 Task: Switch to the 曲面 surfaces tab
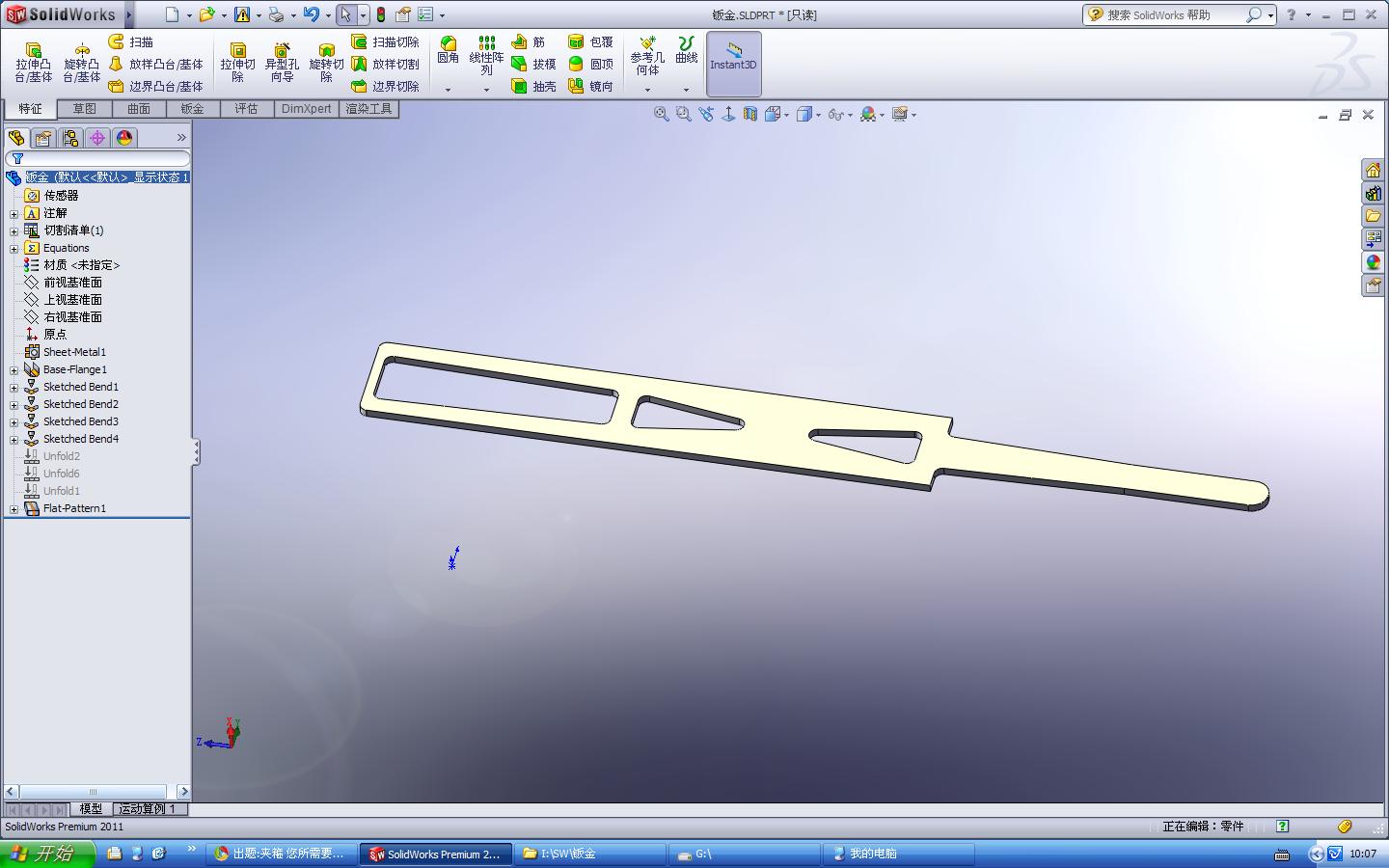pos(139,109)
